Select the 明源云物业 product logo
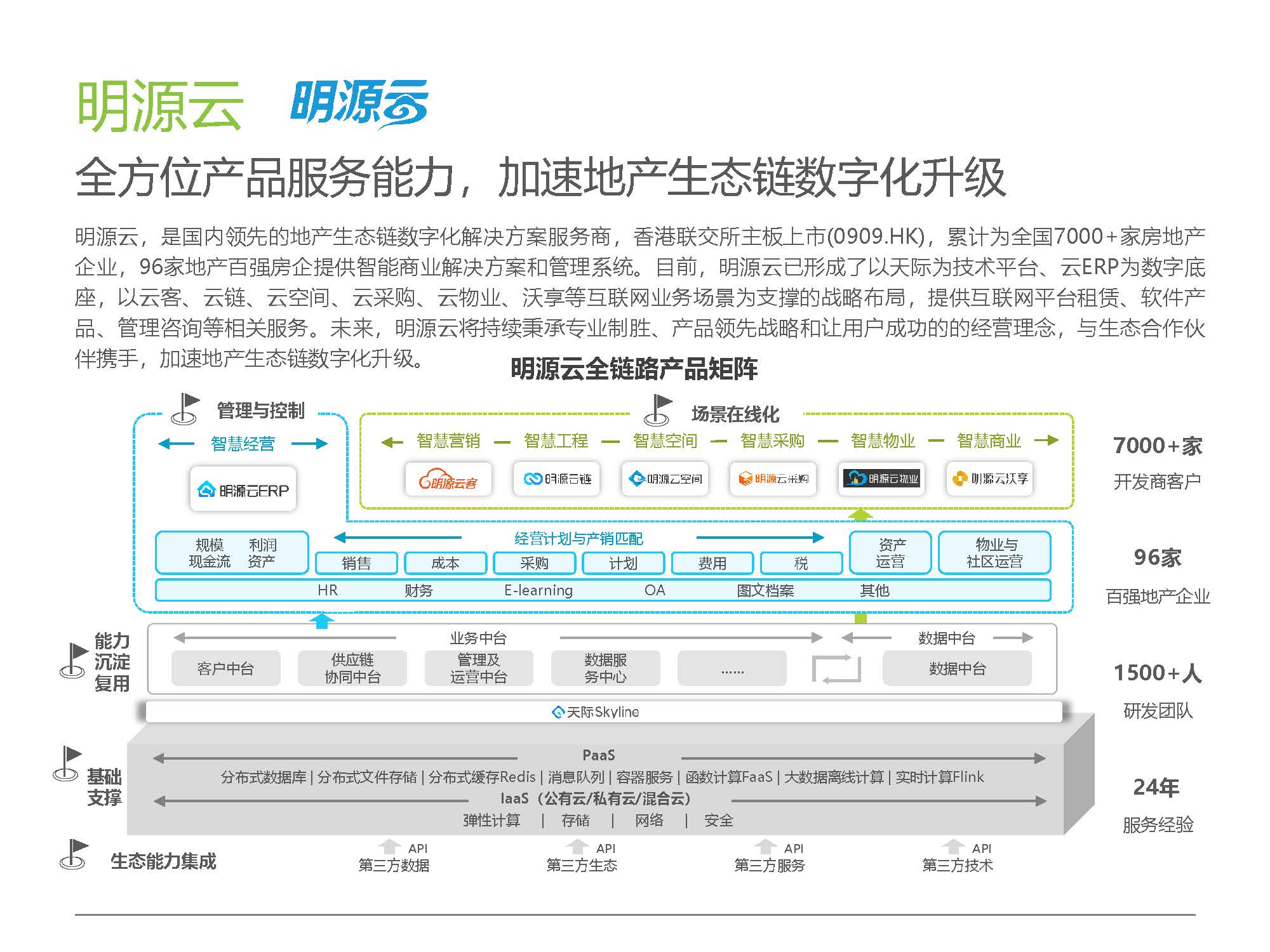Viewport: 1270px width, 952px height. pyautogui.click(x=881, y=479)
